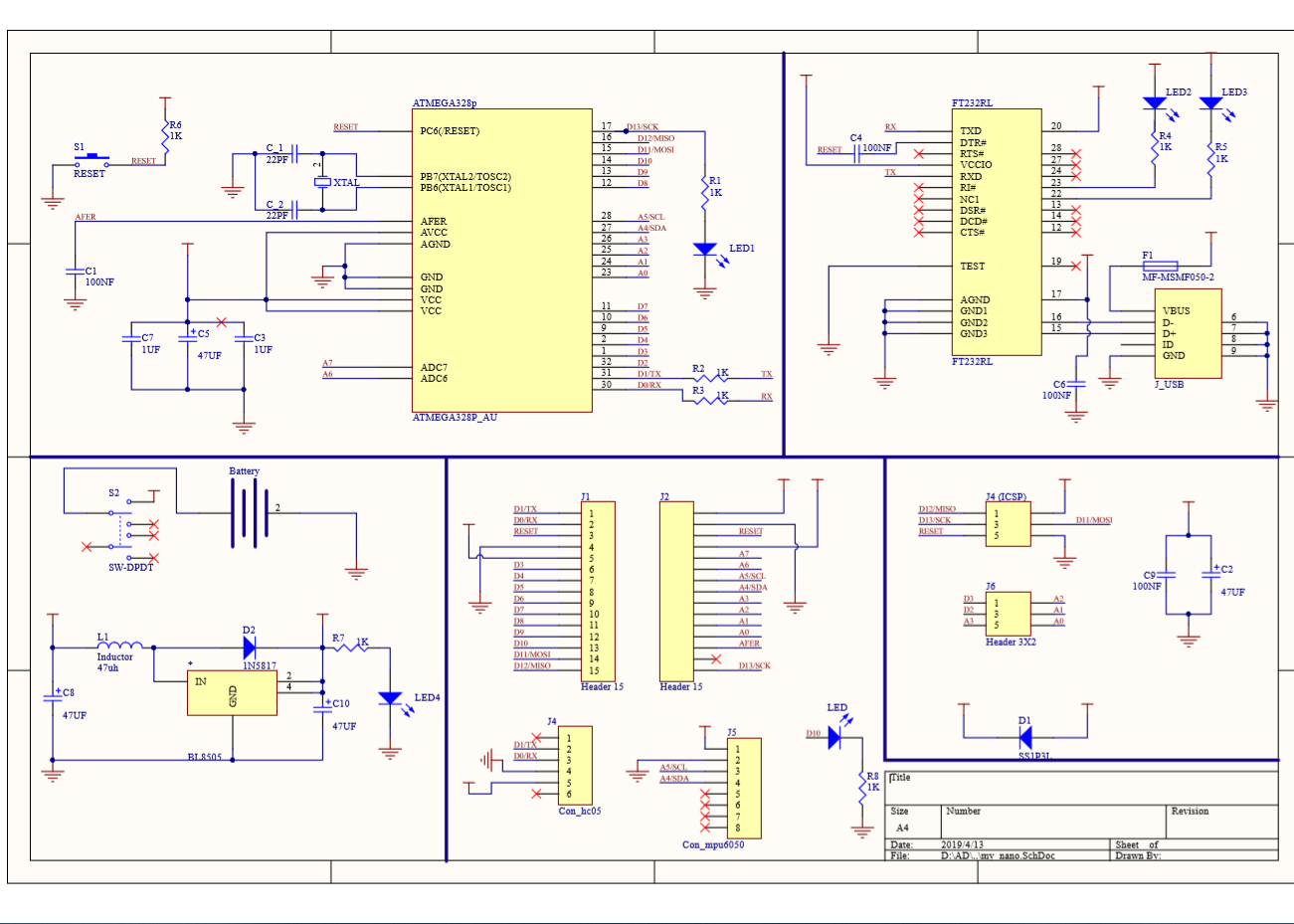Select the Con_hc05 connector body
This screenshot has height=924, width=1294.
pos(576,766)
